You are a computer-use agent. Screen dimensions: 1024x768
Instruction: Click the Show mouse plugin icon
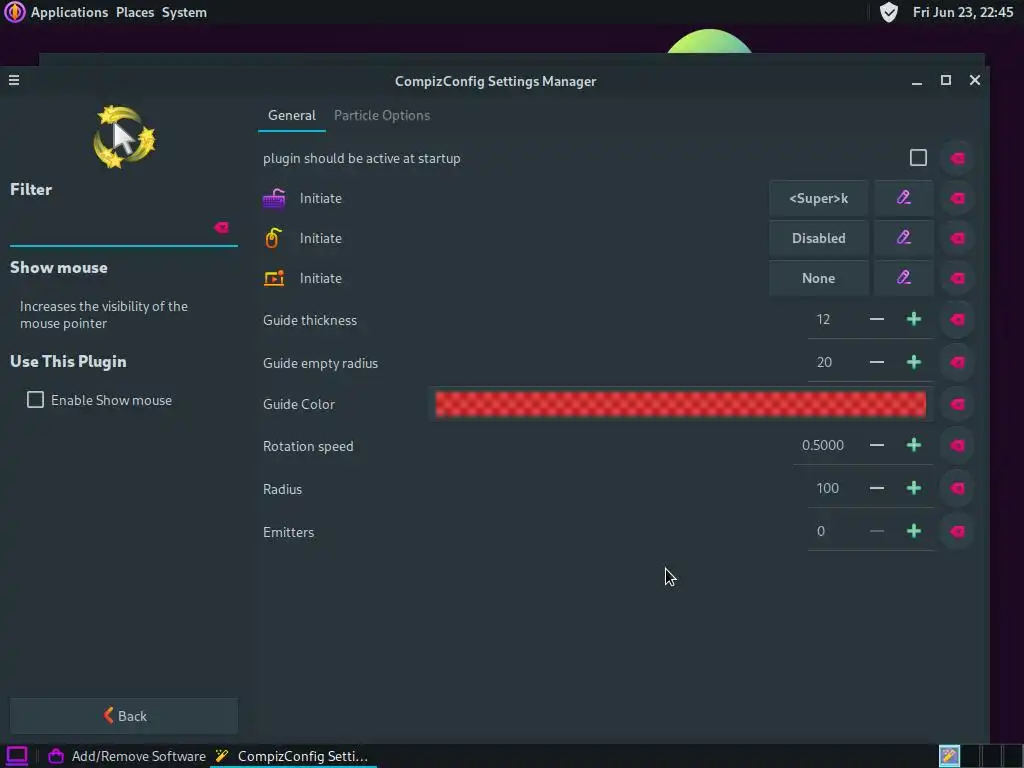(124, 137)
